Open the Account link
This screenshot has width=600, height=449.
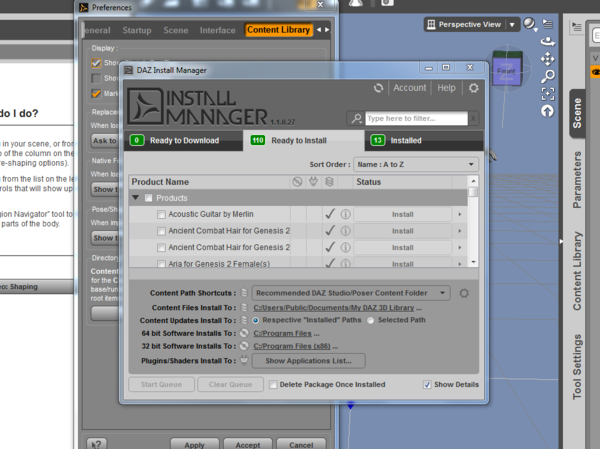click(409, 88)
